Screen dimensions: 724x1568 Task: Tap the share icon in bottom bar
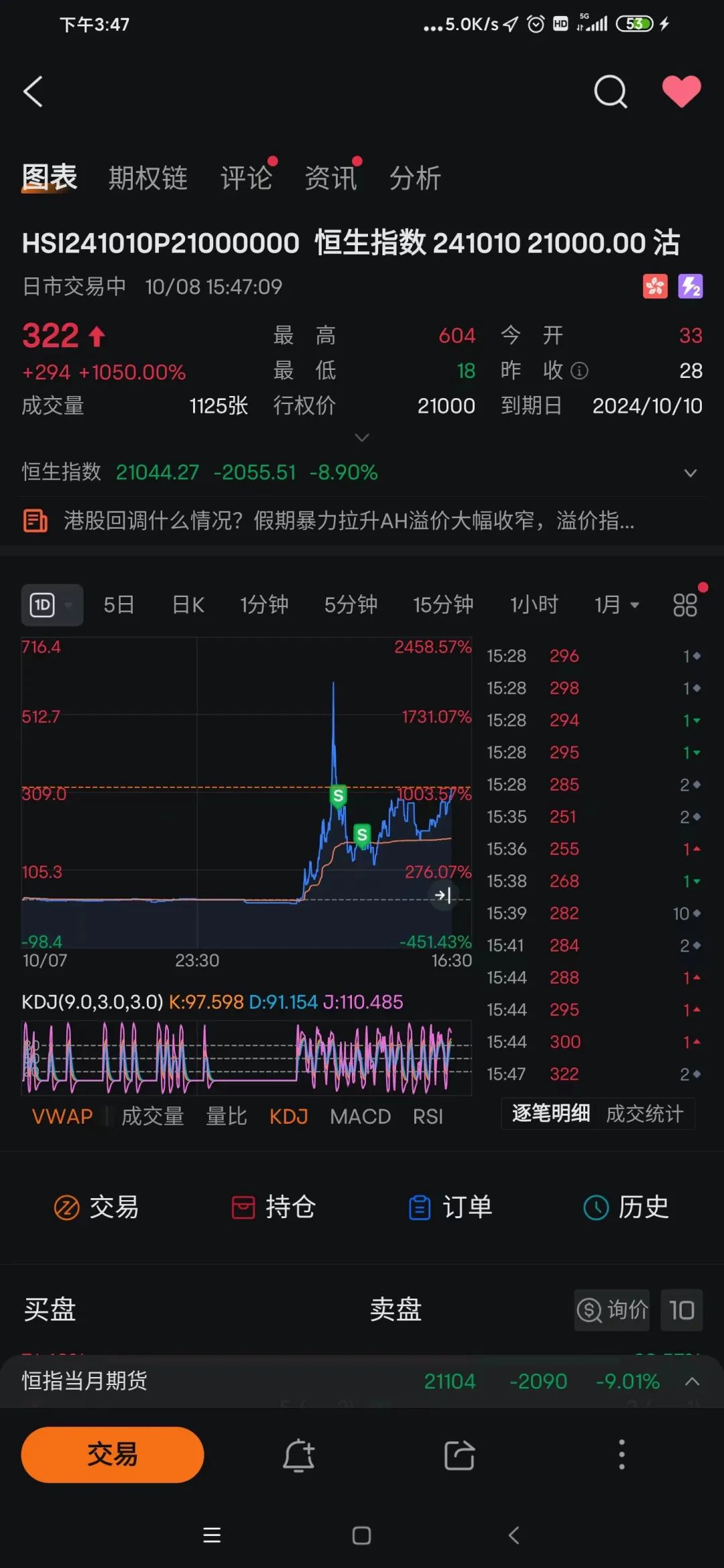coord(459,1455)
